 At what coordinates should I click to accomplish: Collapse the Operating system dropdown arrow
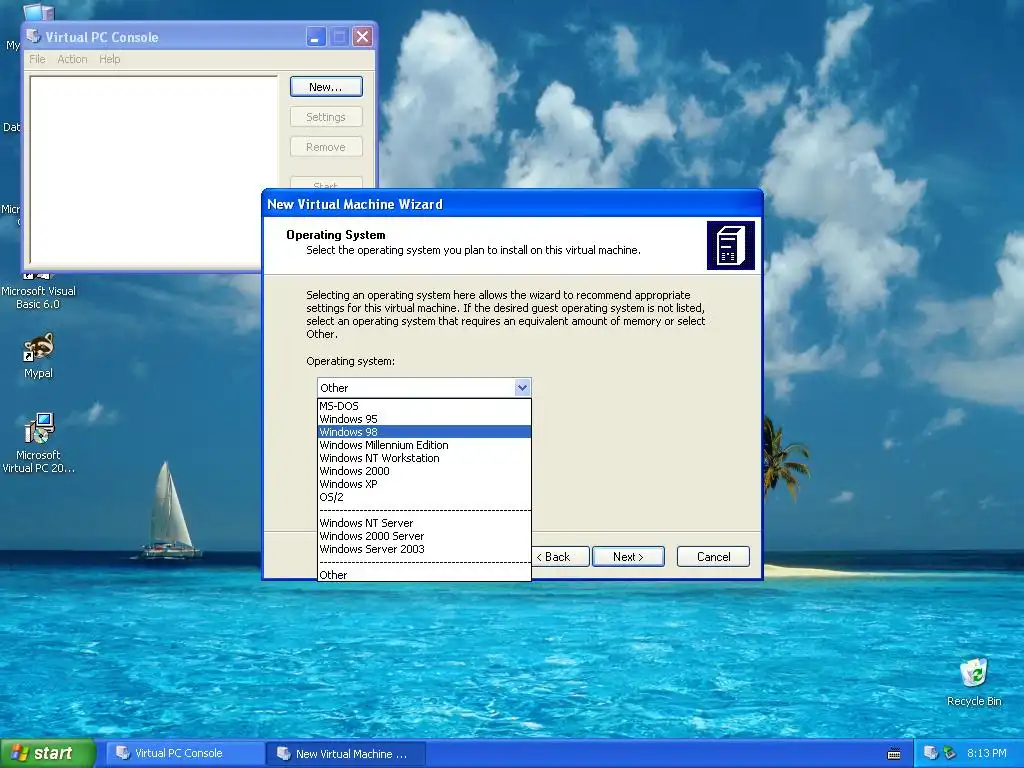click(x=522, y=387)
